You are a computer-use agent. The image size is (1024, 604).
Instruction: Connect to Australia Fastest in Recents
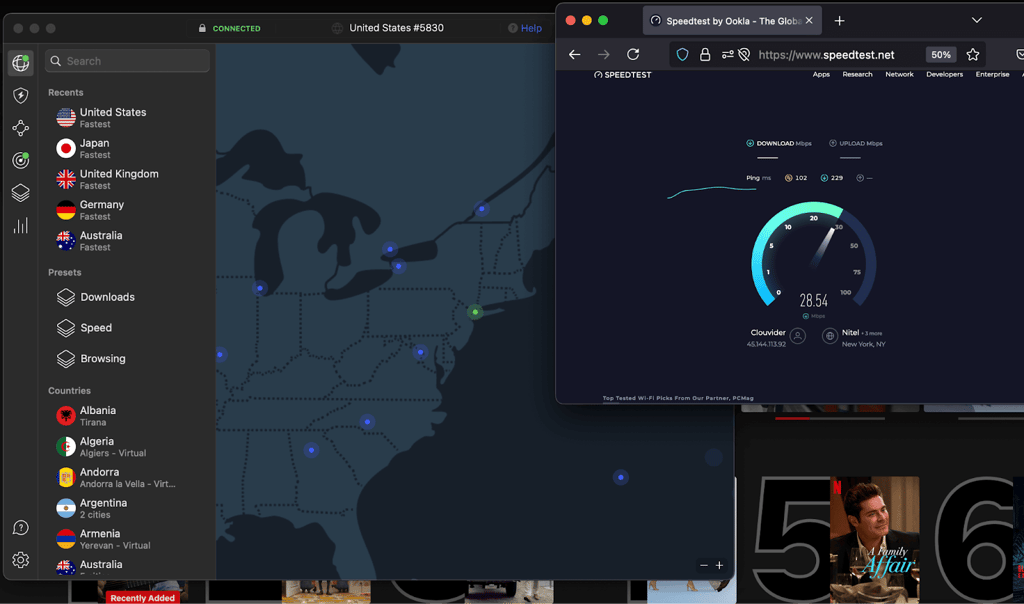click(x=127, y=240)
